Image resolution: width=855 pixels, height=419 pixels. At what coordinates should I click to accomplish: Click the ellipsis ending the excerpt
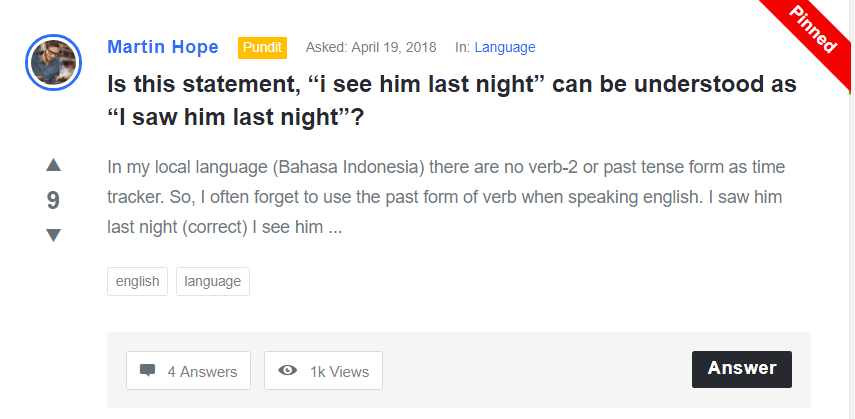(x=335, y=228)
